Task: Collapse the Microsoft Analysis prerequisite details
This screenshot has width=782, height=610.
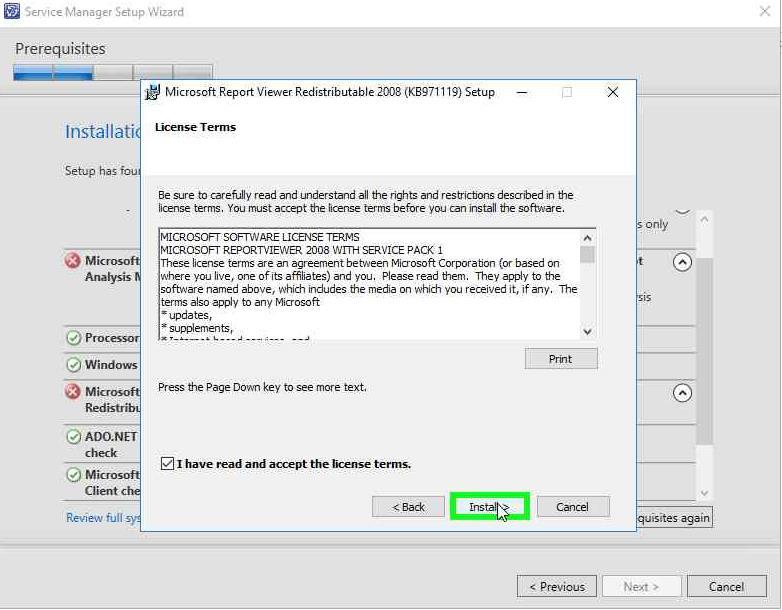Action: click(x=682, y=262)
